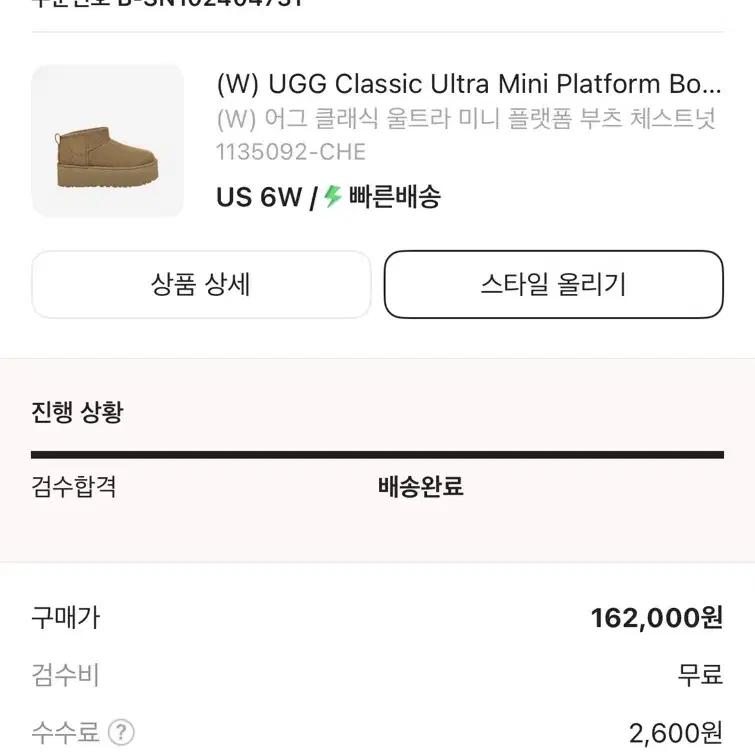
Task: Tap the 진행 상황 section heading
Action: [x=77, y=412]
